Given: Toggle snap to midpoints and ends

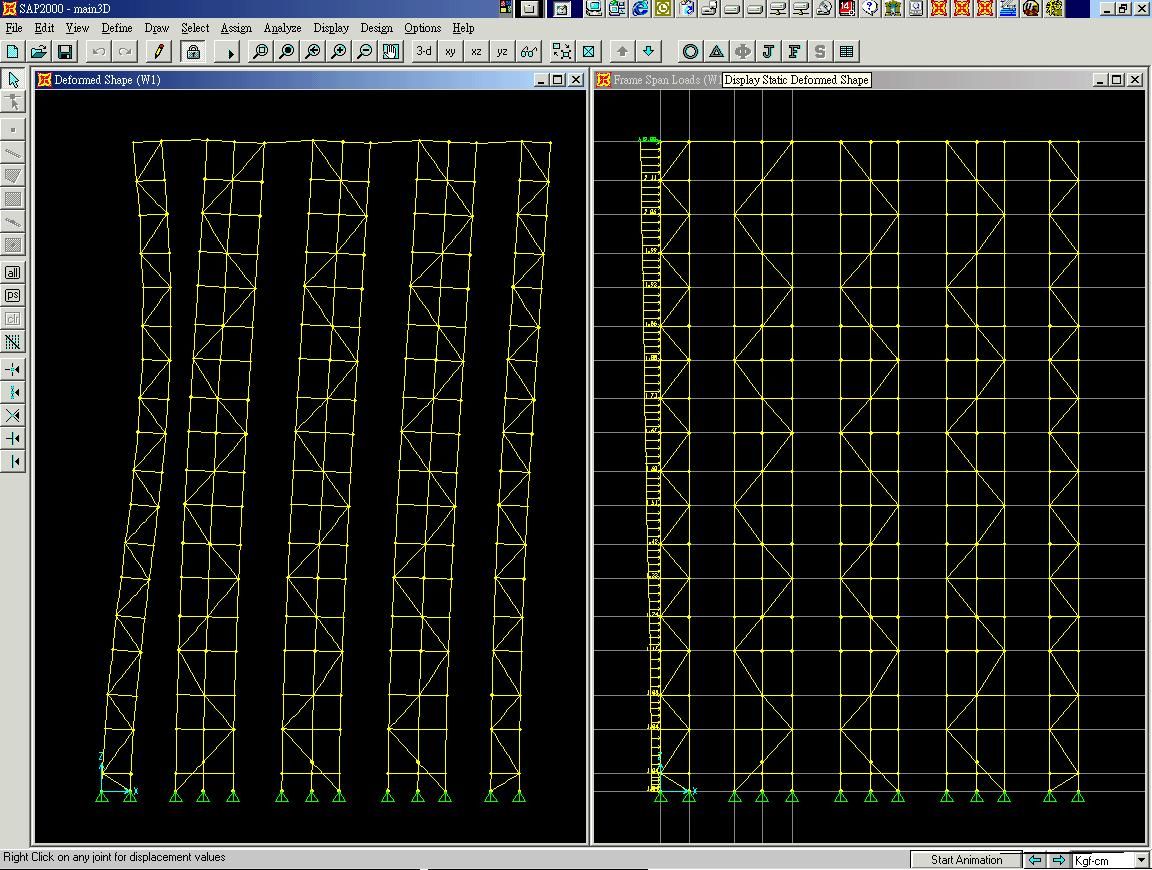Looking at the screenshot, I should click(12, 392).
